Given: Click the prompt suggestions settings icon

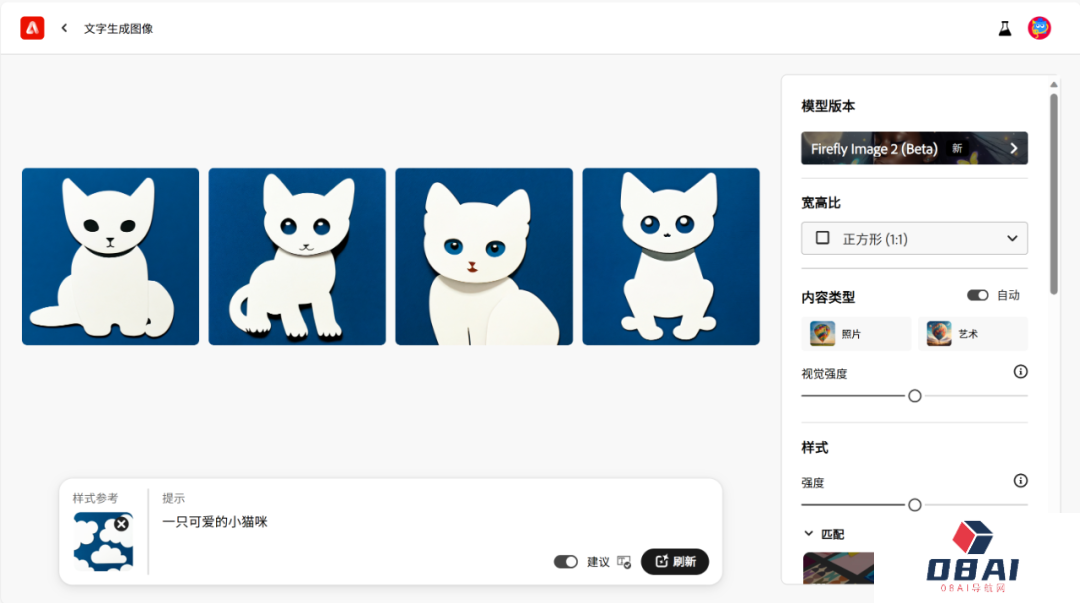Looking at the screenshot, I should click(624, 562).
